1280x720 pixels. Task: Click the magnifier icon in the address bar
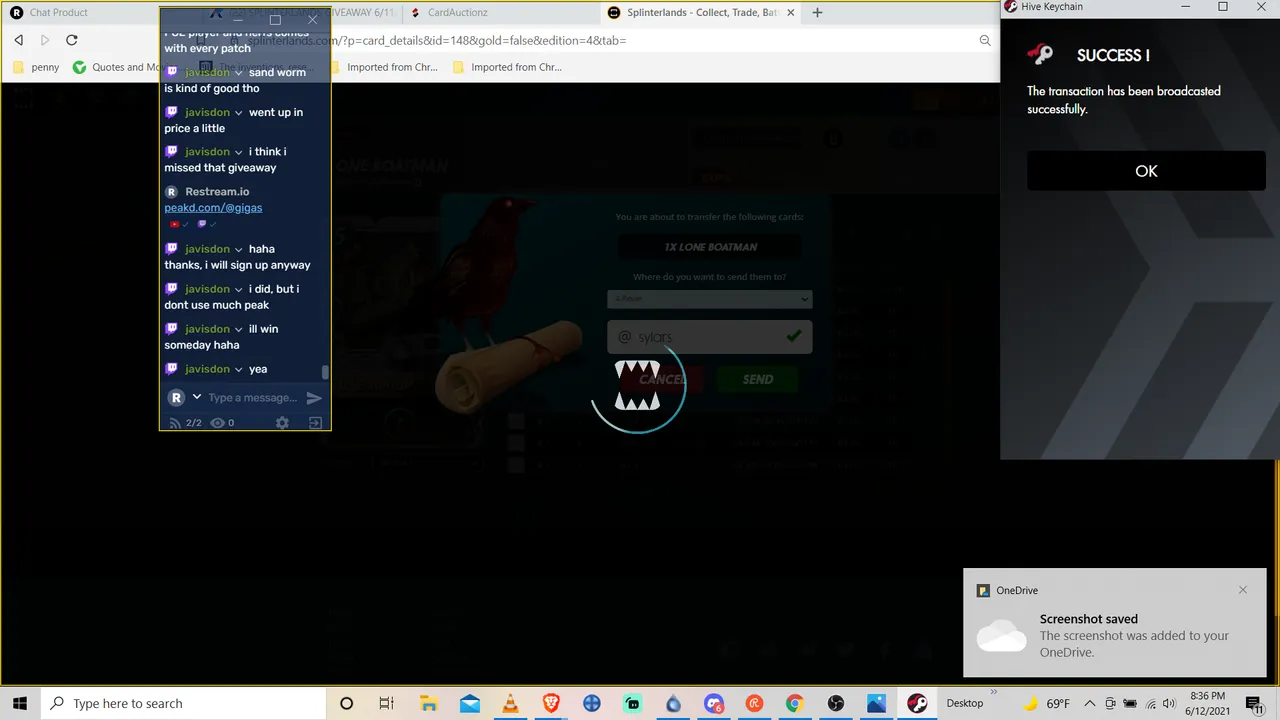point(985,40)
